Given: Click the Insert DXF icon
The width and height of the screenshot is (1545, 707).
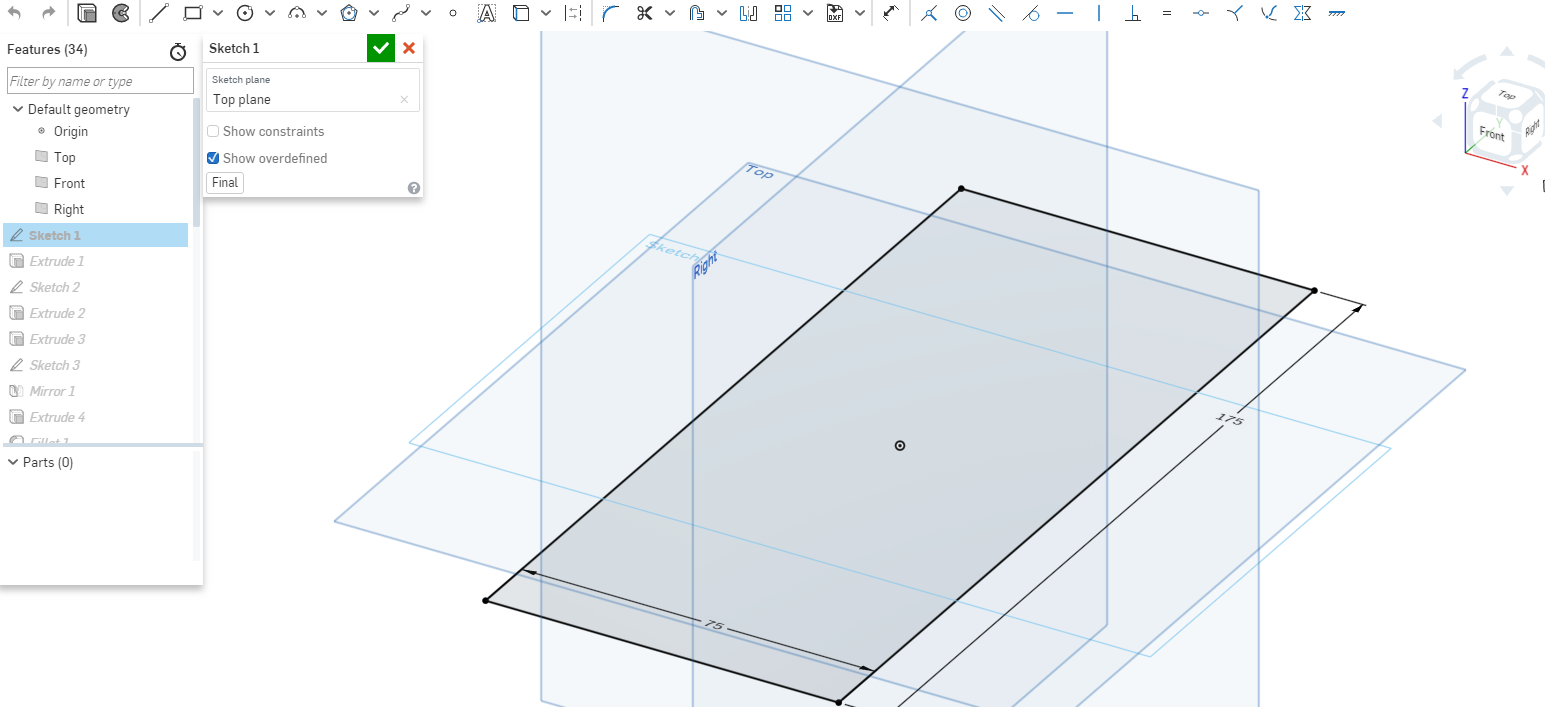Looking at the screenshot, I should [x=835, y=13].
